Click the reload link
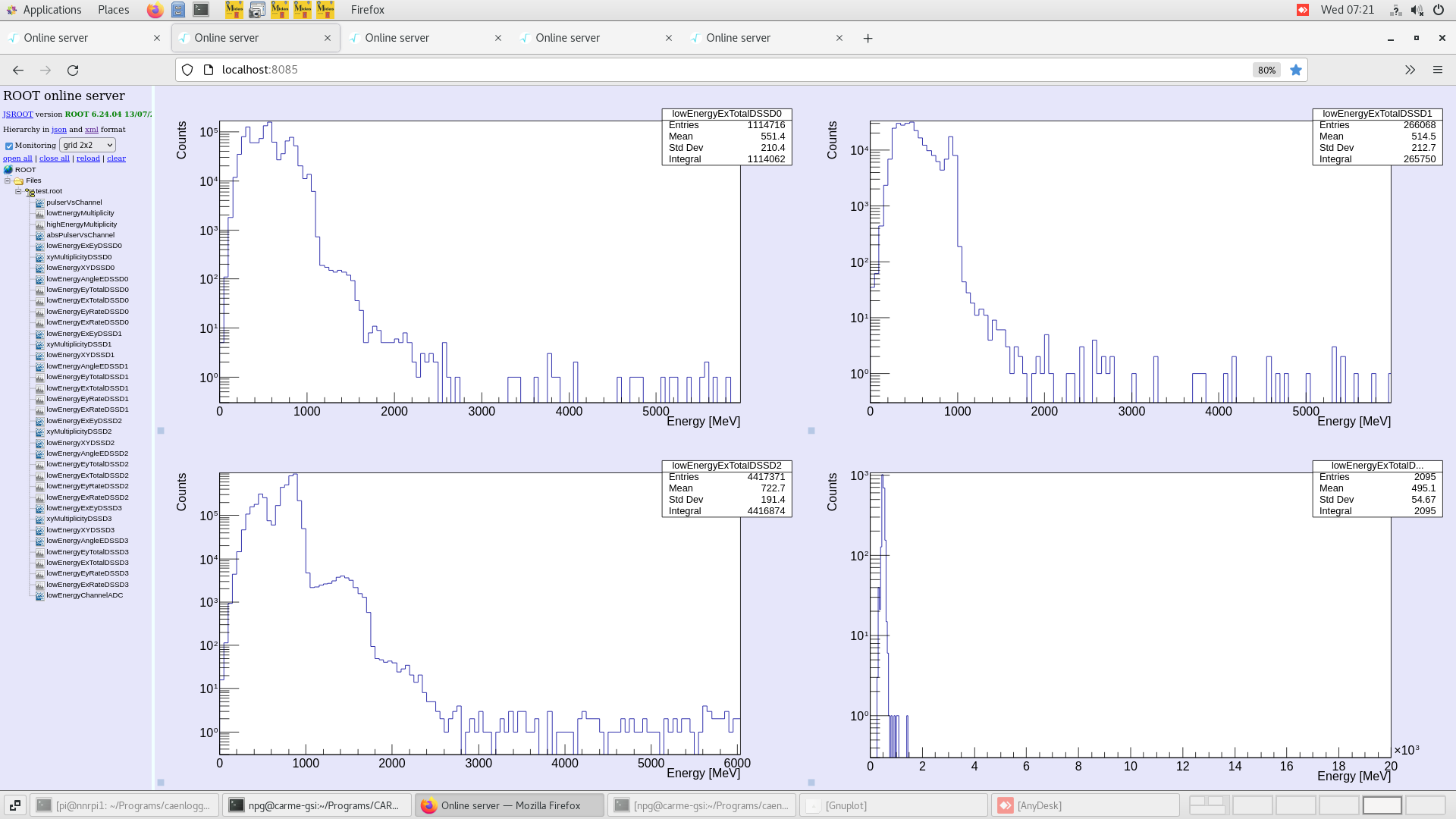 click(88, 158)
